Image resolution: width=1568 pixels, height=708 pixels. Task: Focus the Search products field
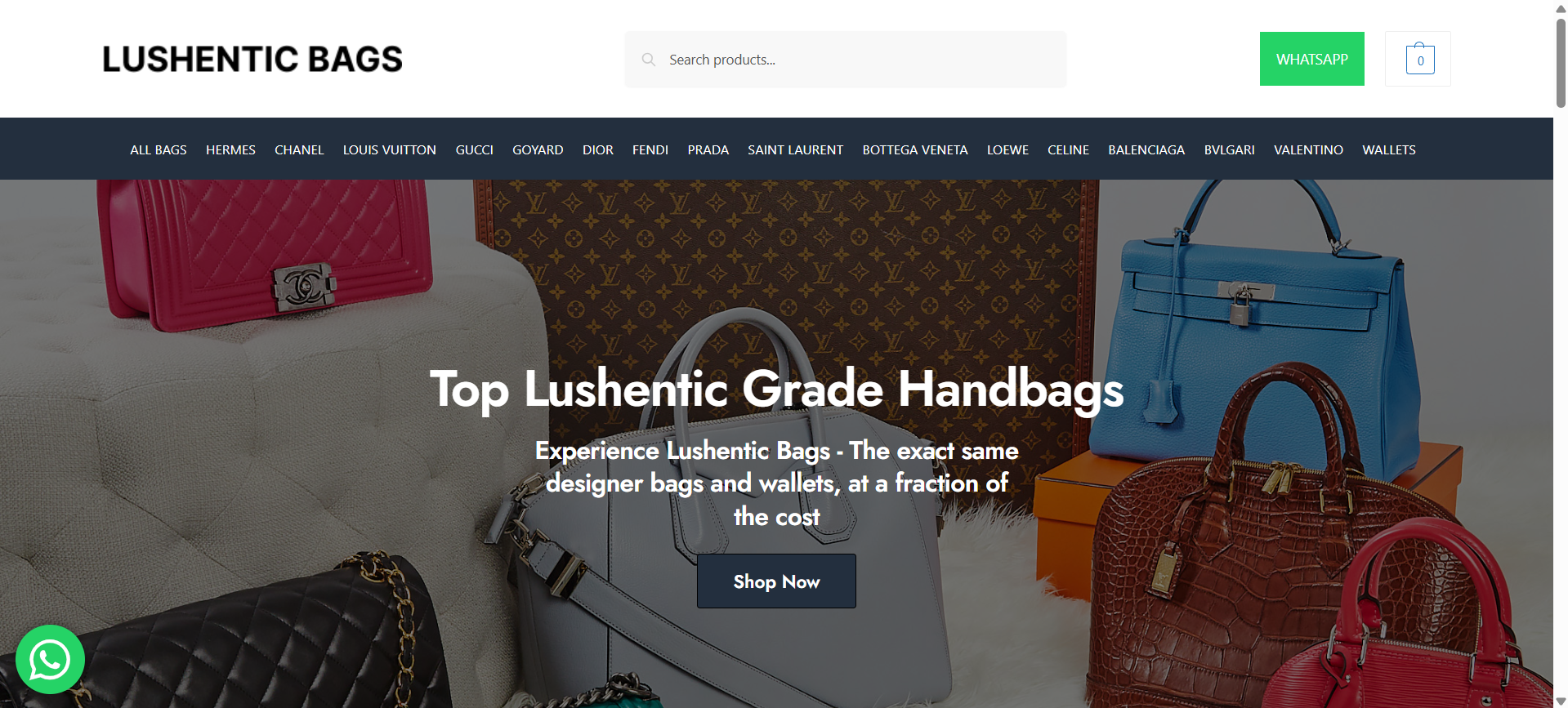point(846,60)
